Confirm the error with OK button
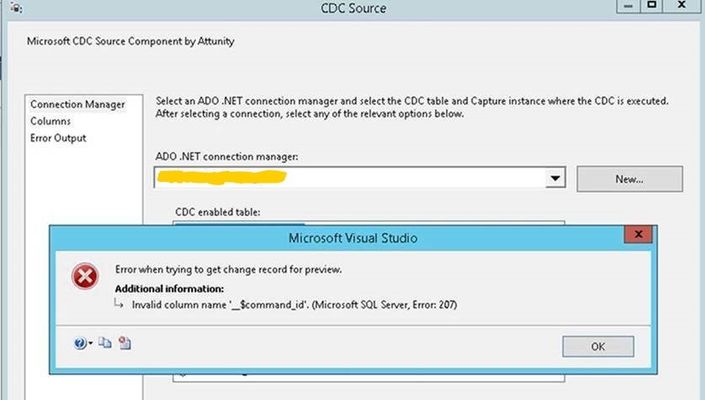Image resolution: width=705 pixels, height=400 pixels. 598,347
